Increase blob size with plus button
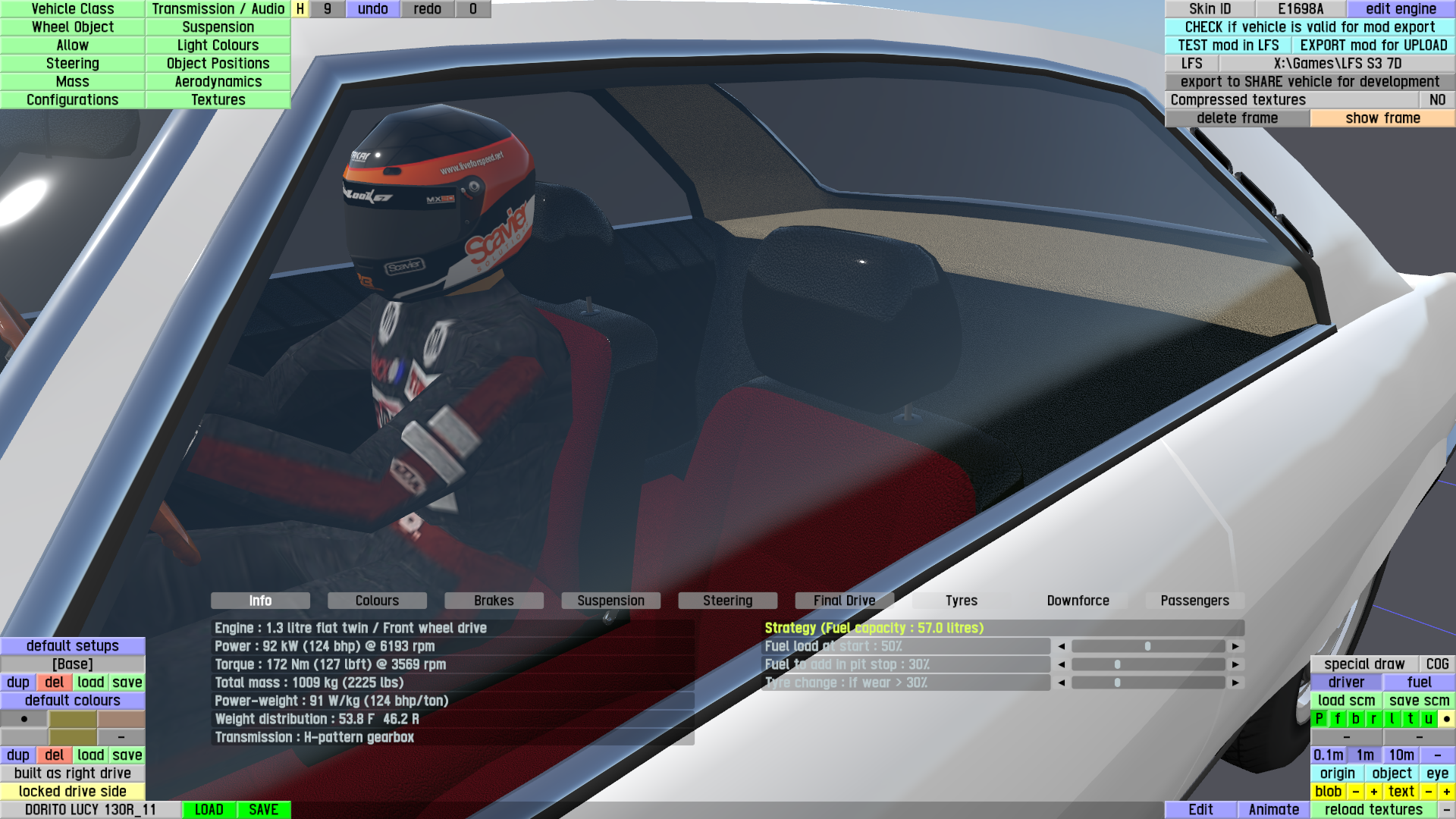Screen dimensions: 1456x819 pyautogui.click(x=1374, y=792)
